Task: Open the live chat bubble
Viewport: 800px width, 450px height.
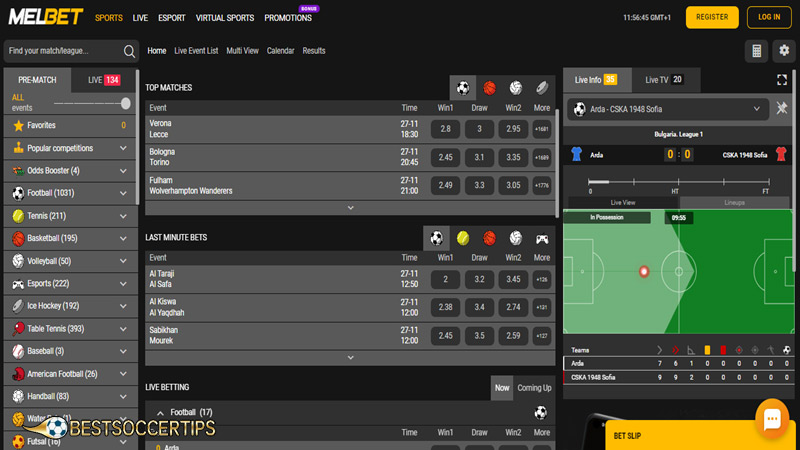Action: click(x=772, y=419)
